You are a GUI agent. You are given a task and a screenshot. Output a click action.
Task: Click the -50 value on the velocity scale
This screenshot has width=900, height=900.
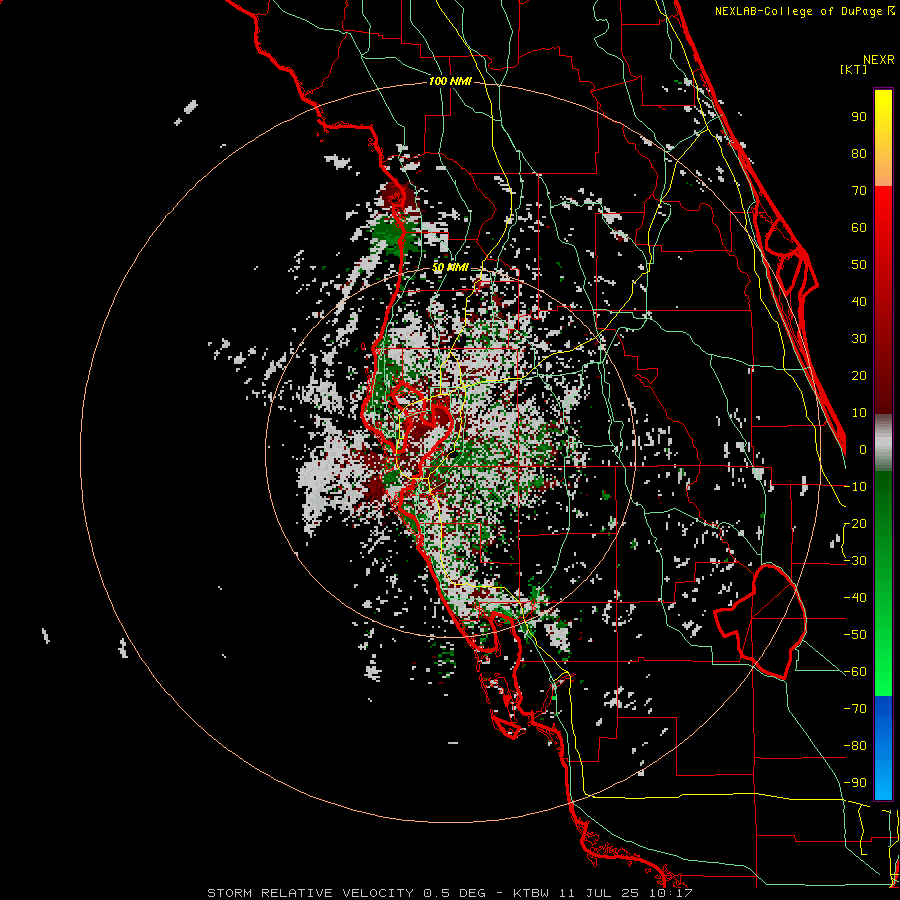tap(855, 635)
